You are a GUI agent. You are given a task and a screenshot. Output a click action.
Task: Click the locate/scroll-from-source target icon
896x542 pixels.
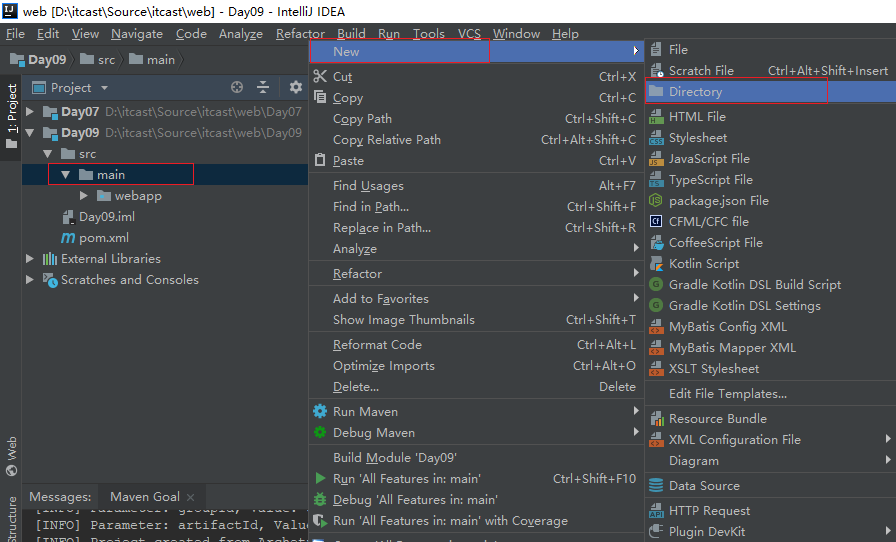point(237,88)
